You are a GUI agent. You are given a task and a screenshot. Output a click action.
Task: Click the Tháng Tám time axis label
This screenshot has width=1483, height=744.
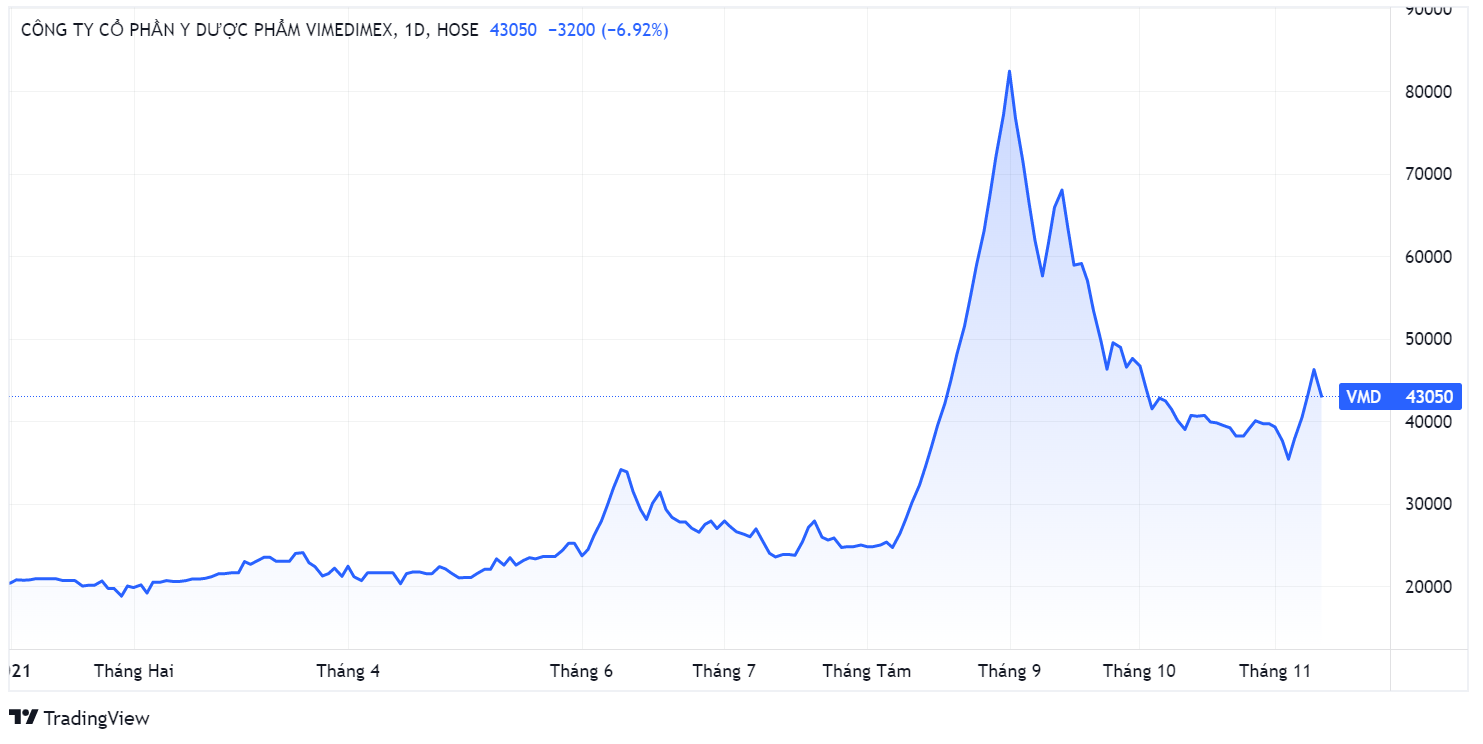click(x=867, y=671)
